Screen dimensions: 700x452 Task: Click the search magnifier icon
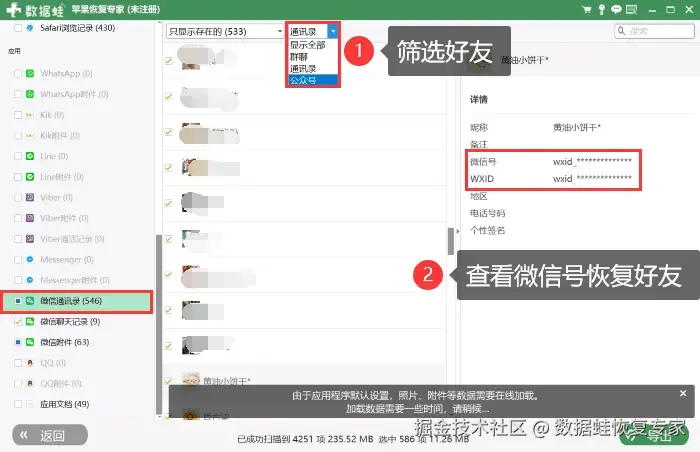tap(621, 31)
